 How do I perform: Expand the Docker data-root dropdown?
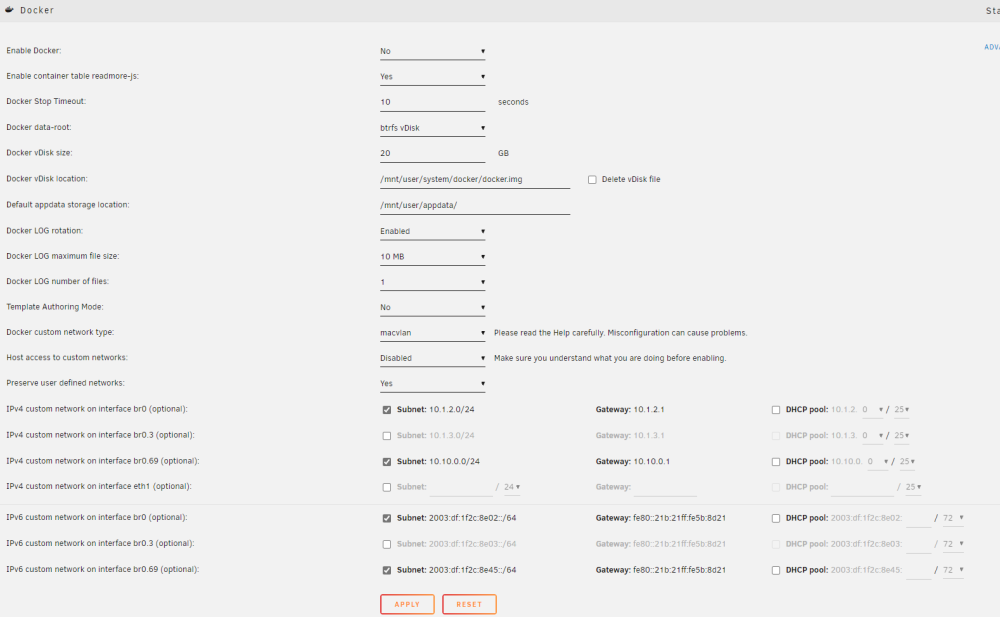pyautogui.click(x=432, y=128)
